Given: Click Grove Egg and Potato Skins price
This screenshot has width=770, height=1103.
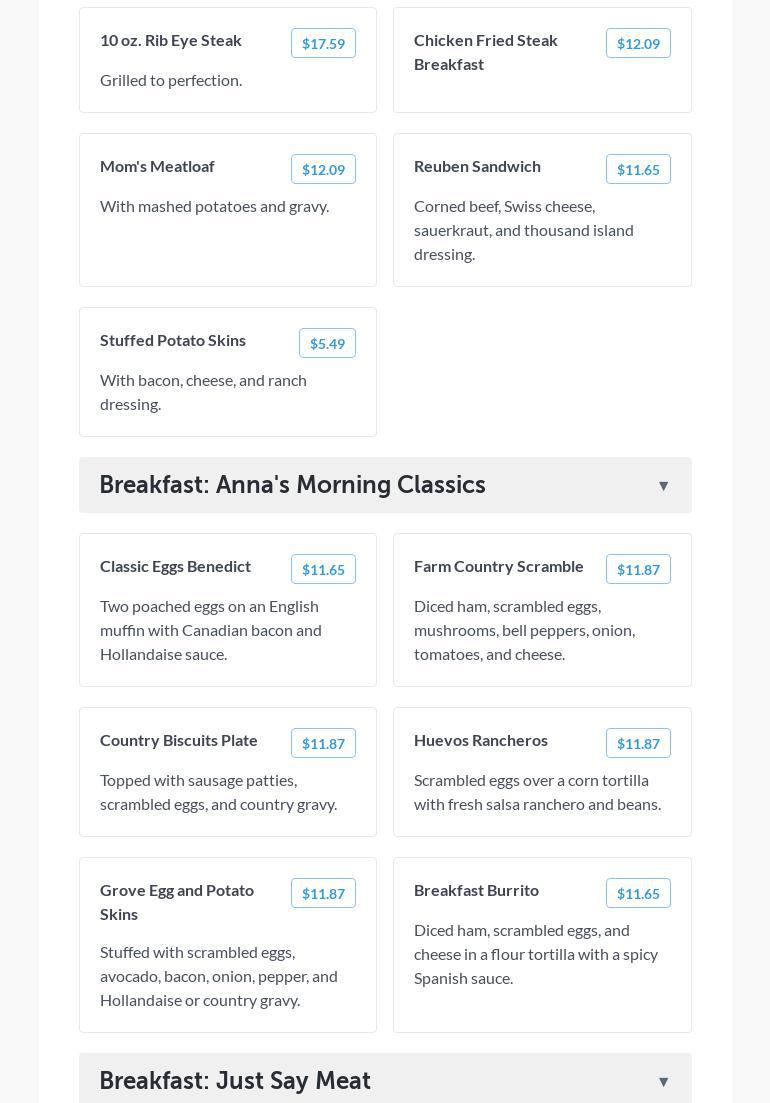Looking at the screenshot, I should coord(323,893).
